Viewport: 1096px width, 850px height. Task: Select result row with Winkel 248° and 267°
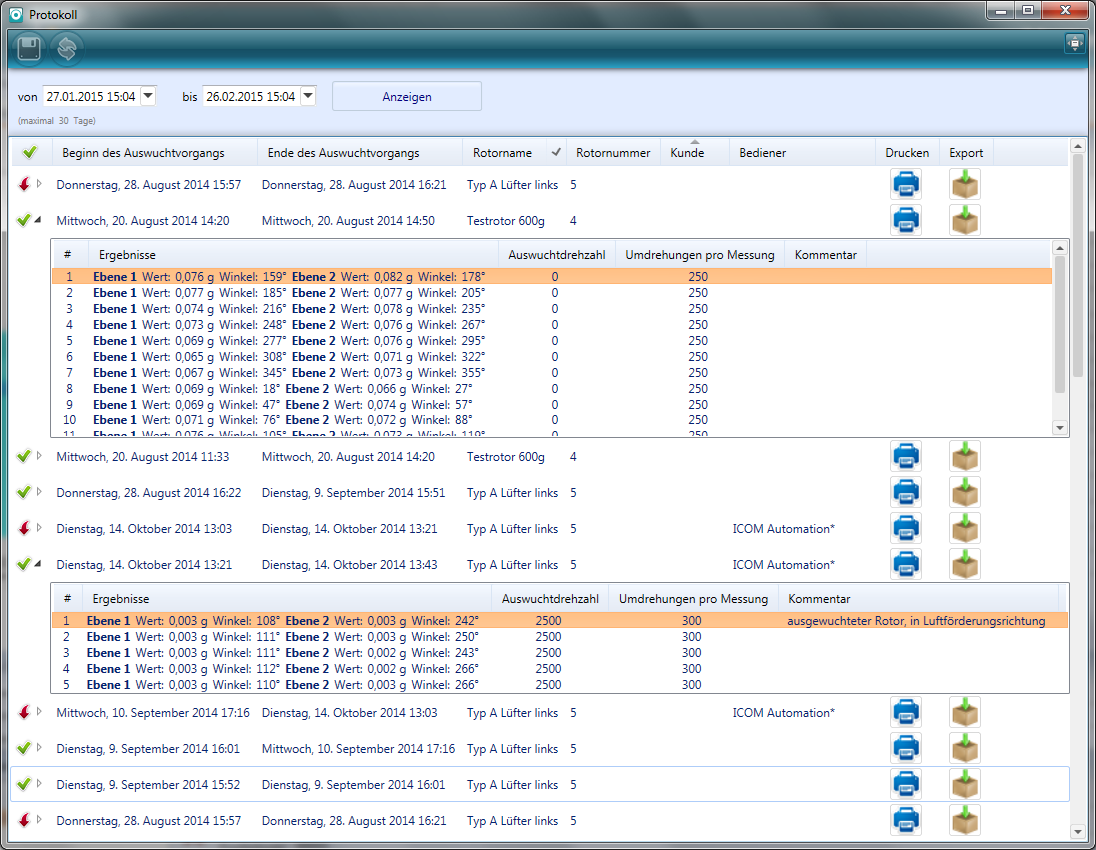tap(552, 325)
